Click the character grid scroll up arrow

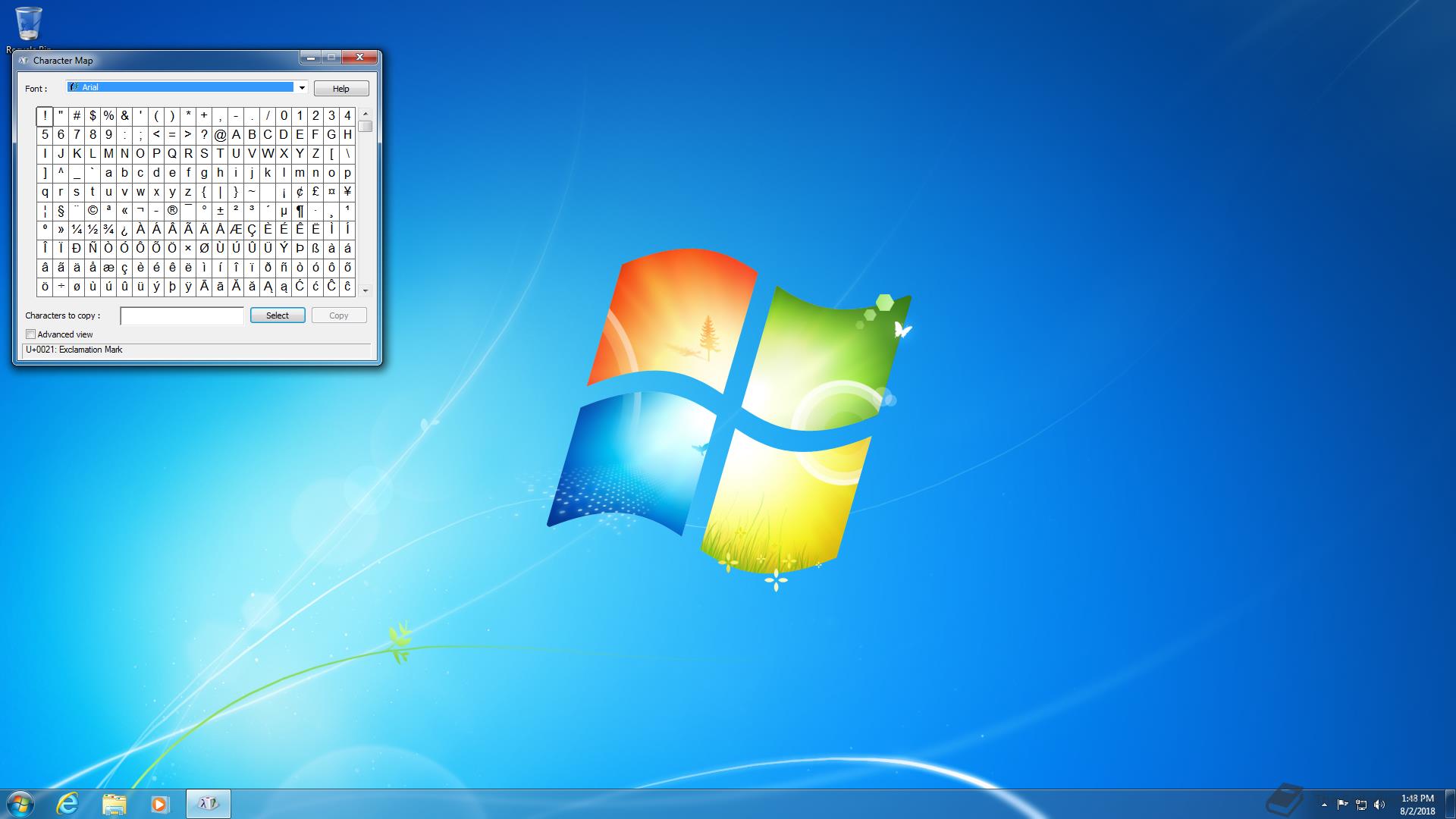click(366, 114)
